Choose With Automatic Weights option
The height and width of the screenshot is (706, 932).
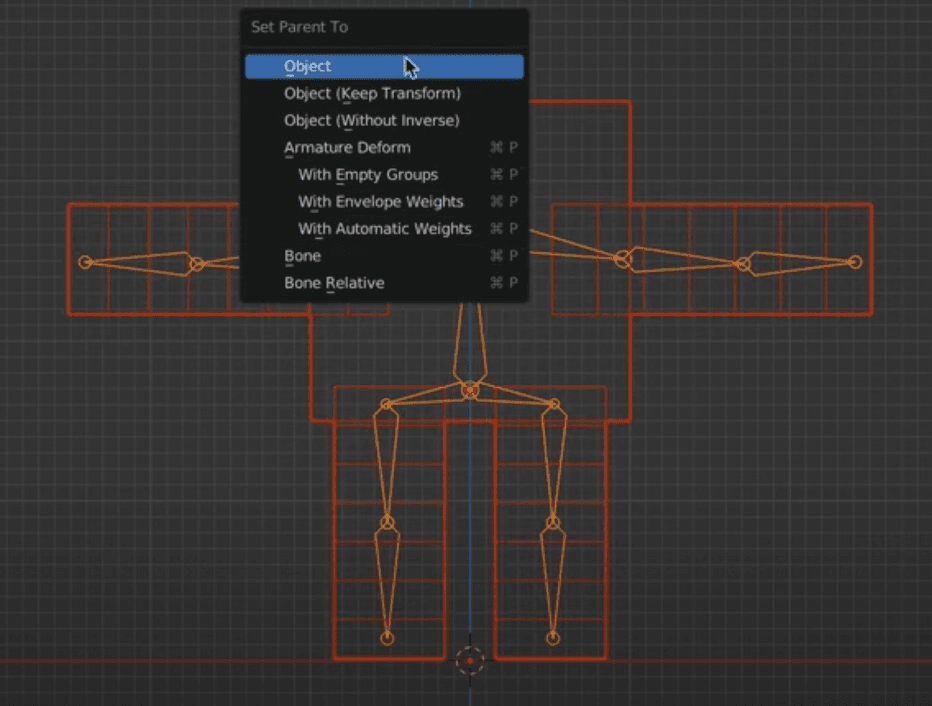[x=384, y=229]
